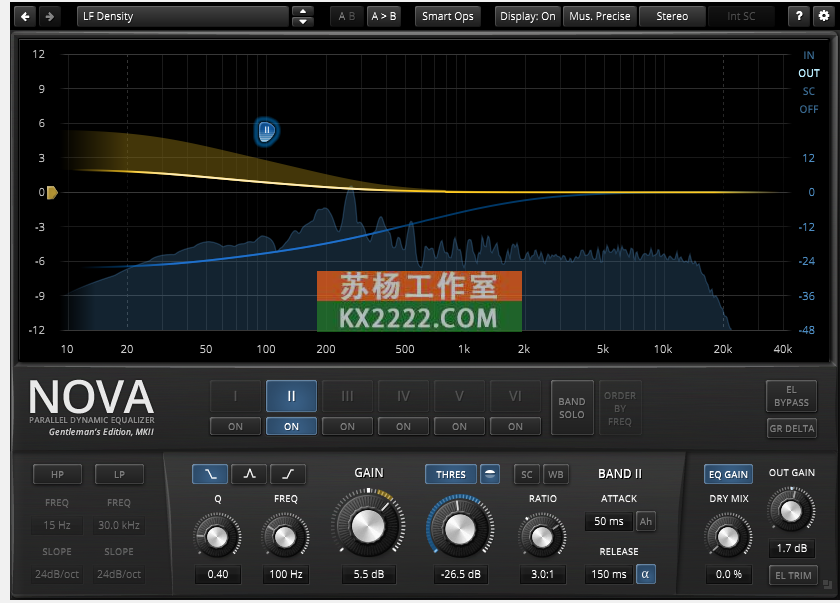The height and width of the screenshot is (603, 840).
Task: Select the high shelf filter shape icon
Action: click(288, 474)
